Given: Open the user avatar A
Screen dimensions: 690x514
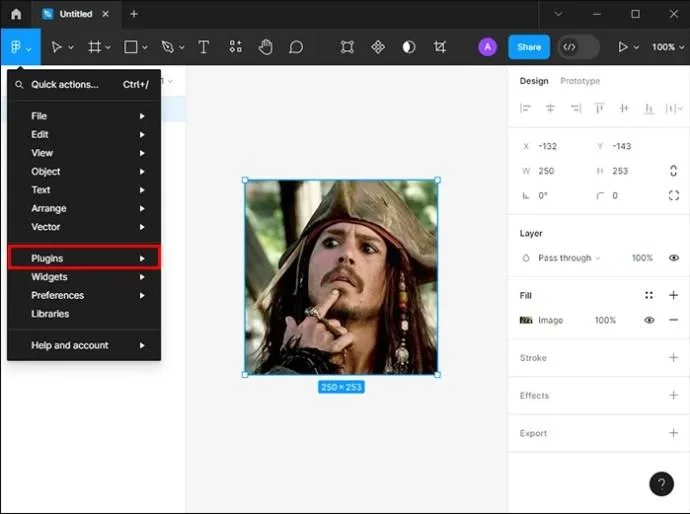Looking at the screenshot, I should pyautogui.click(x=488, y=47).
